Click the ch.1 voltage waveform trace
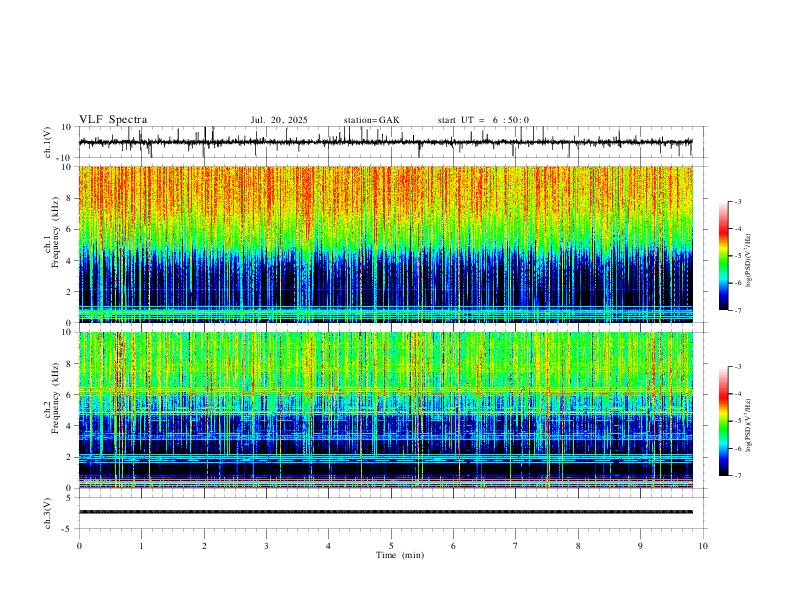 point(385,142)
